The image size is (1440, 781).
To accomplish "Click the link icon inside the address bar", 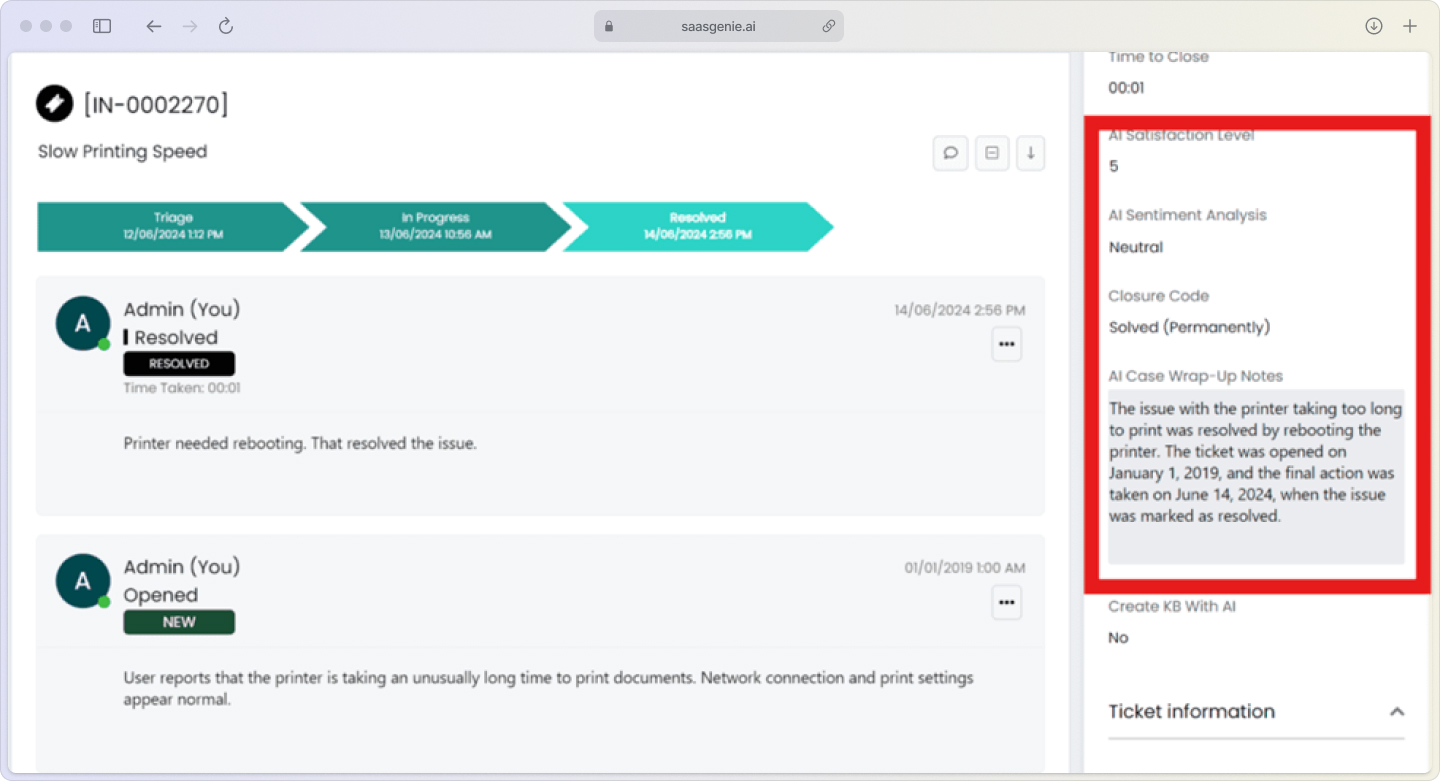I will point(829,26).
